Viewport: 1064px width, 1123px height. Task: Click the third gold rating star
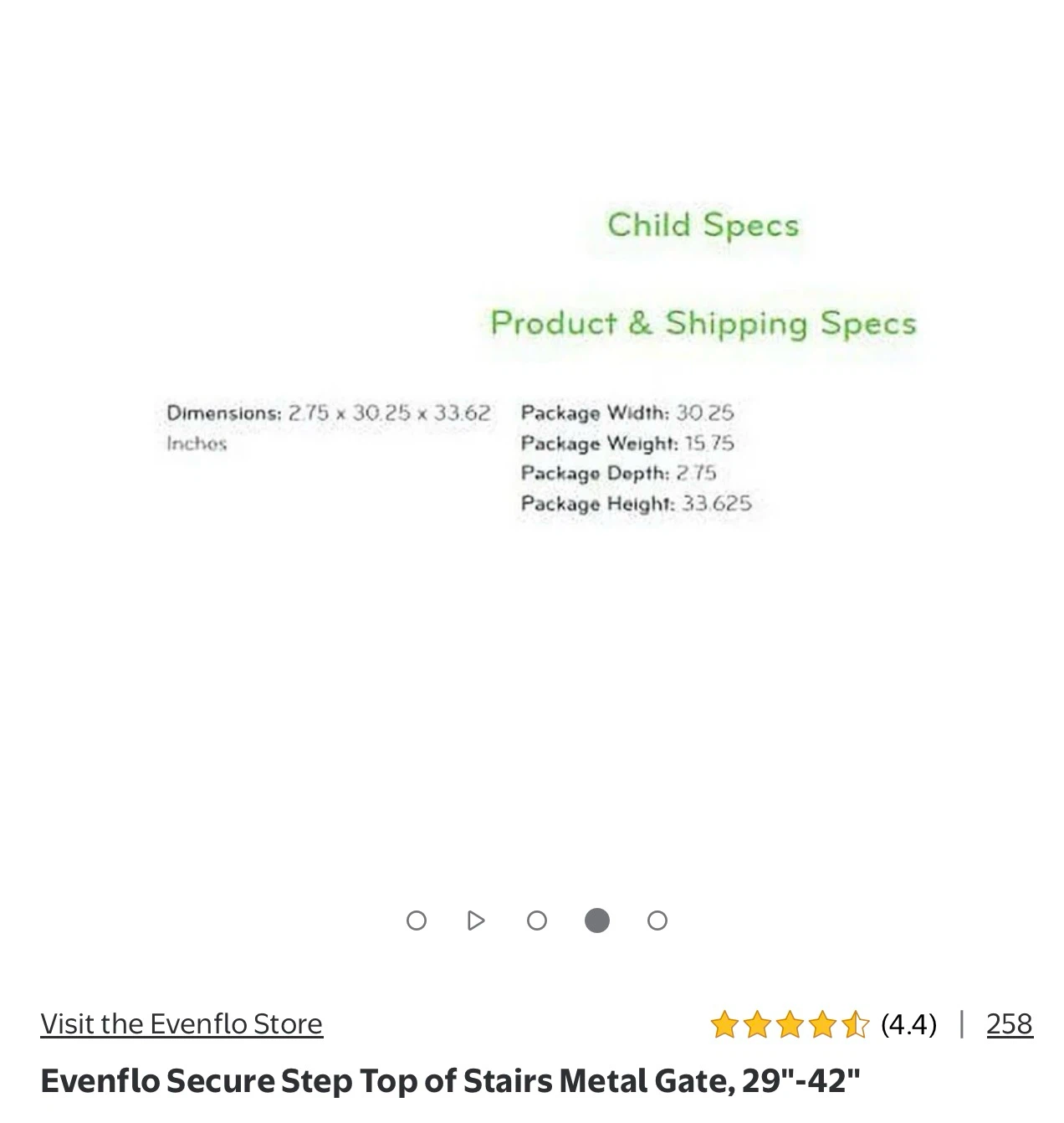click(790, 1024)
